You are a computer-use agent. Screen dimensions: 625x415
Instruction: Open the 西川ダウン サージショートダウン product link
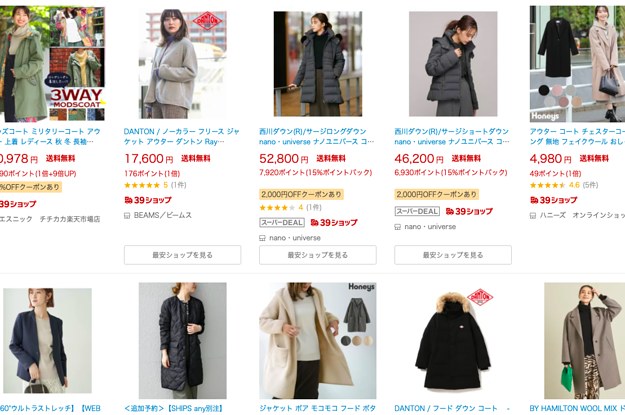[x=452, y=136]
